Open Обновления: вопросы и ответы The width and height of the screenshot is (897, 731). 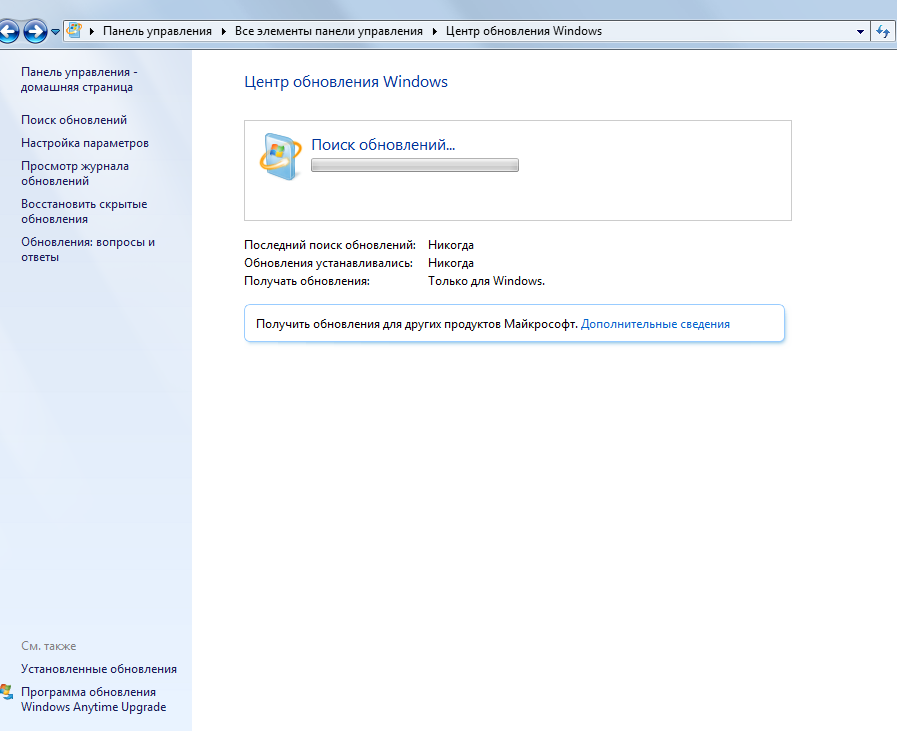88,249
